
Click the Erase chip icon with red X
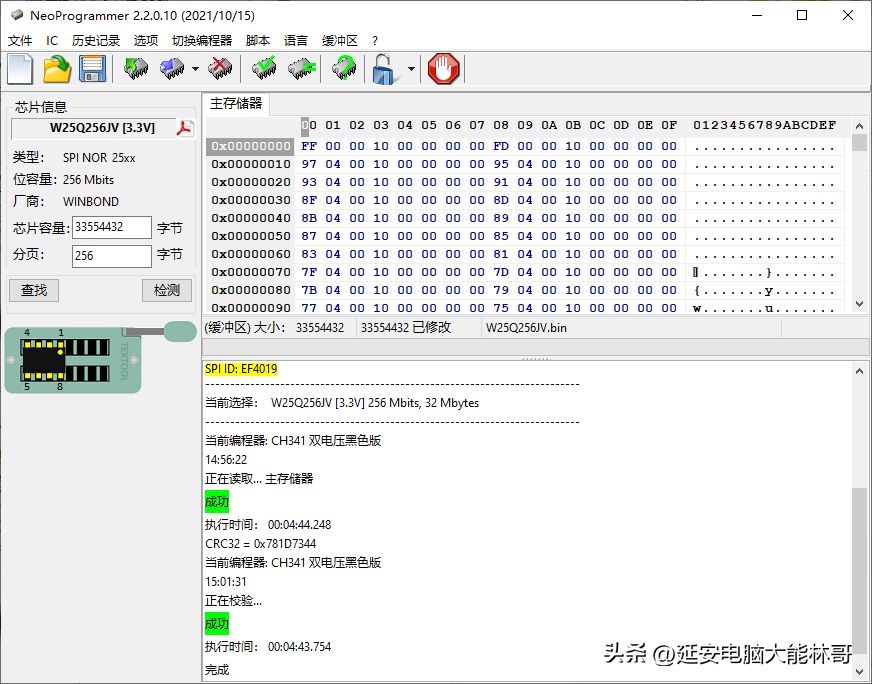pyautogui.click(x=220, y=68)
